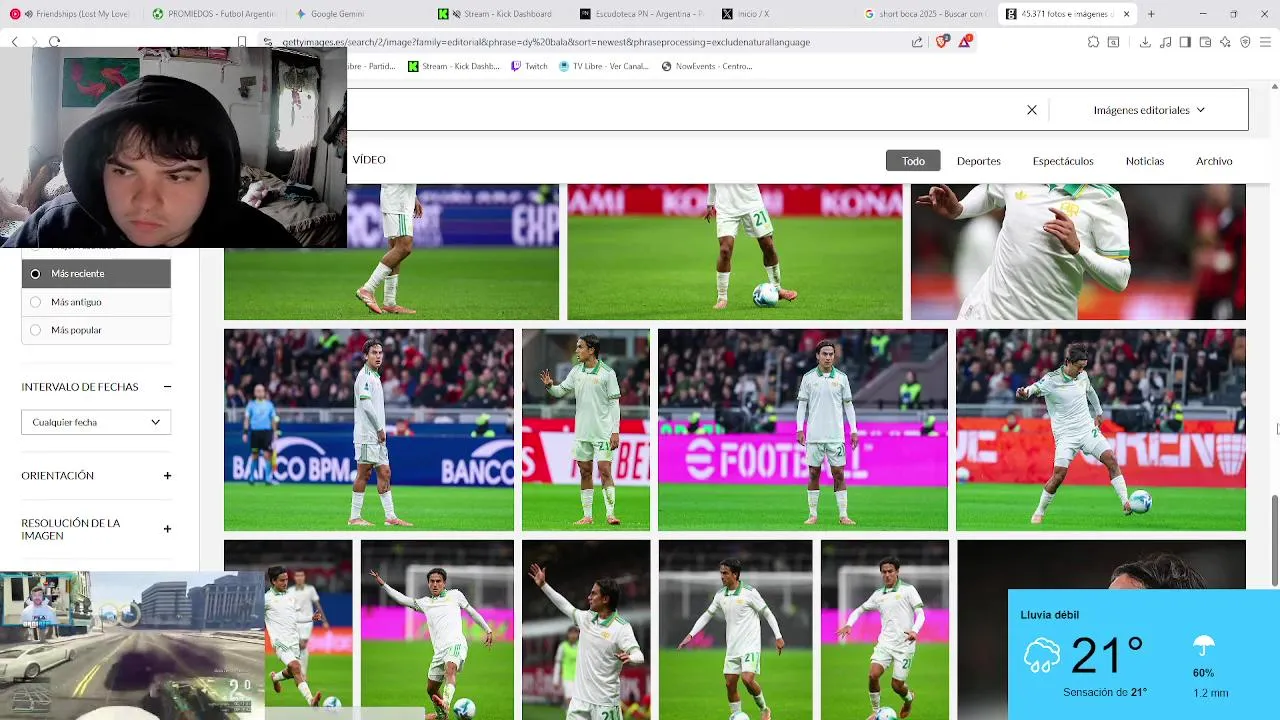1280x720 pixels.
Task: Select the Espectáculos category filter
Action: (x=1062, y=161)
